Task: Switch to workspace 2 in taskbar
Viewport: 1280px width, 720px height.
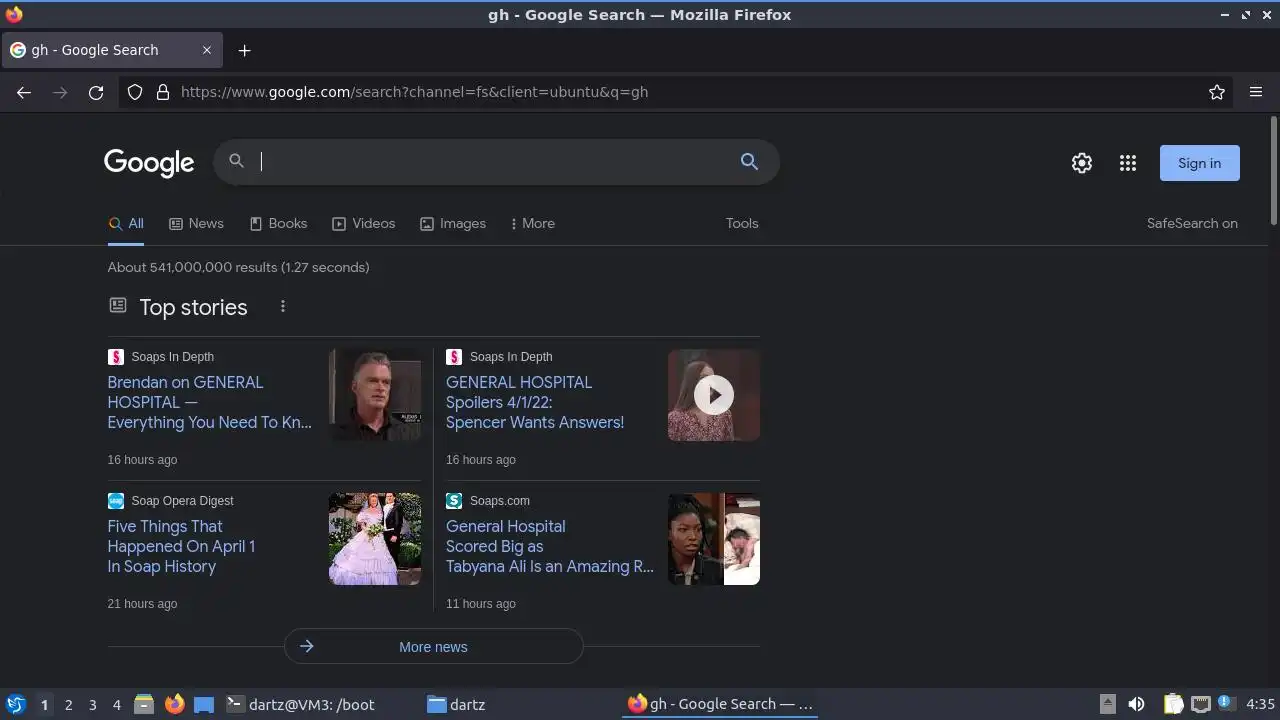Action: [68, 704]
